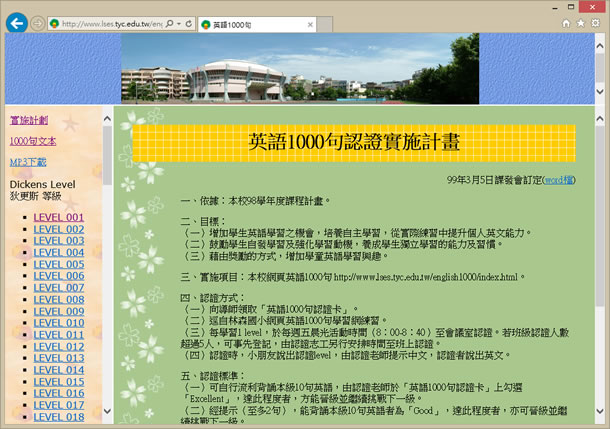The image size is (610, 429).
Task: Click the school building banner photo
Action: pos(300,68)
